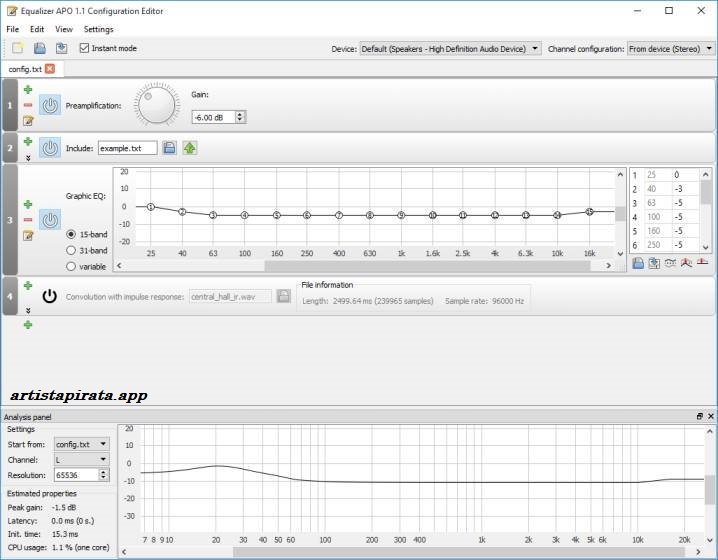Toggle power button for the Preamplification filter
This screenshot has height=560, width=718.
tap(50, 105)
